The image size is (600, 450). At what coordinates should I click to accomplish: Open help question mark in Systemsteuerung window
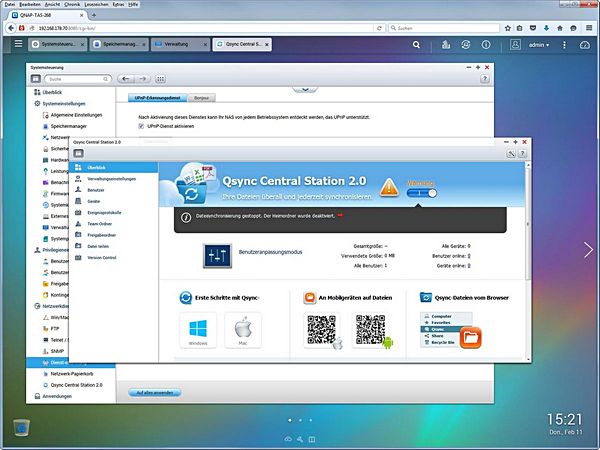click(x=484, y=79)
